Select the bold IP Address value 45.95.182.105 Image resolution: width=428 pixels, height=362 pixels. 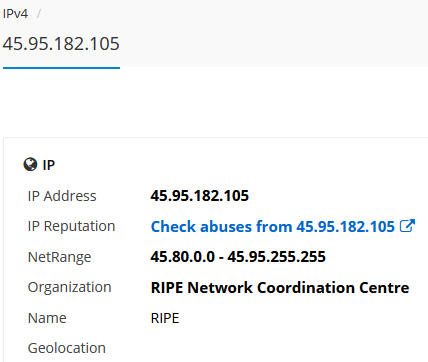click(200, 196)
